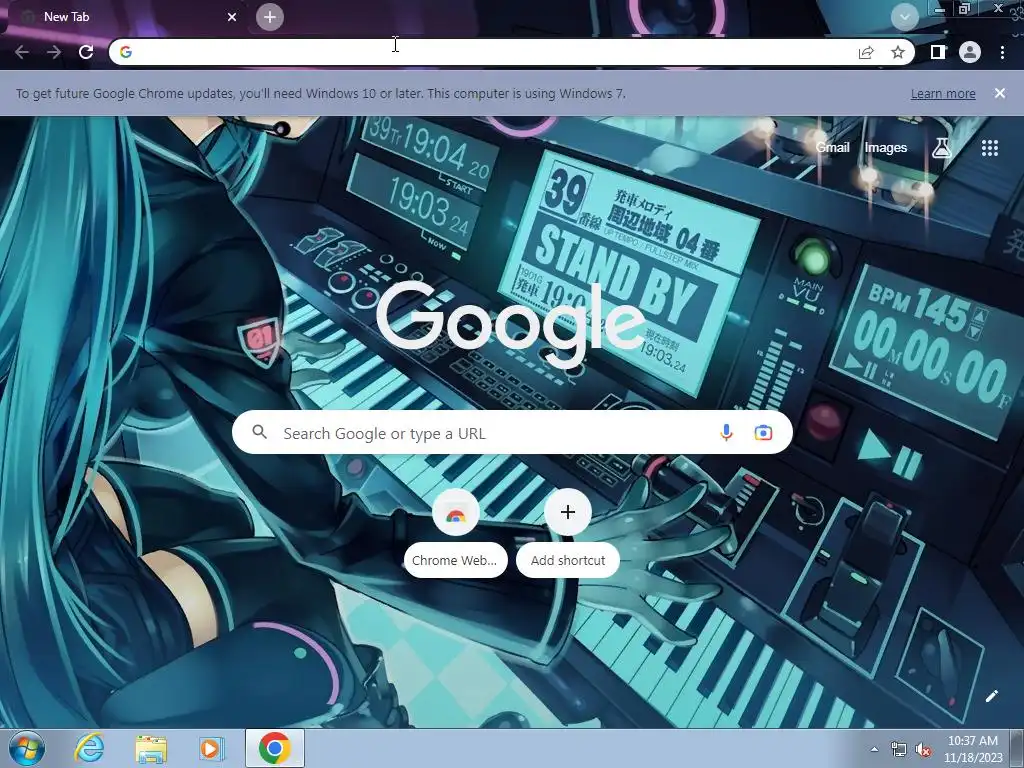Start voice search with the microphone
Image resolution: width=1024 pixels, height=768 pixels.
726,432
